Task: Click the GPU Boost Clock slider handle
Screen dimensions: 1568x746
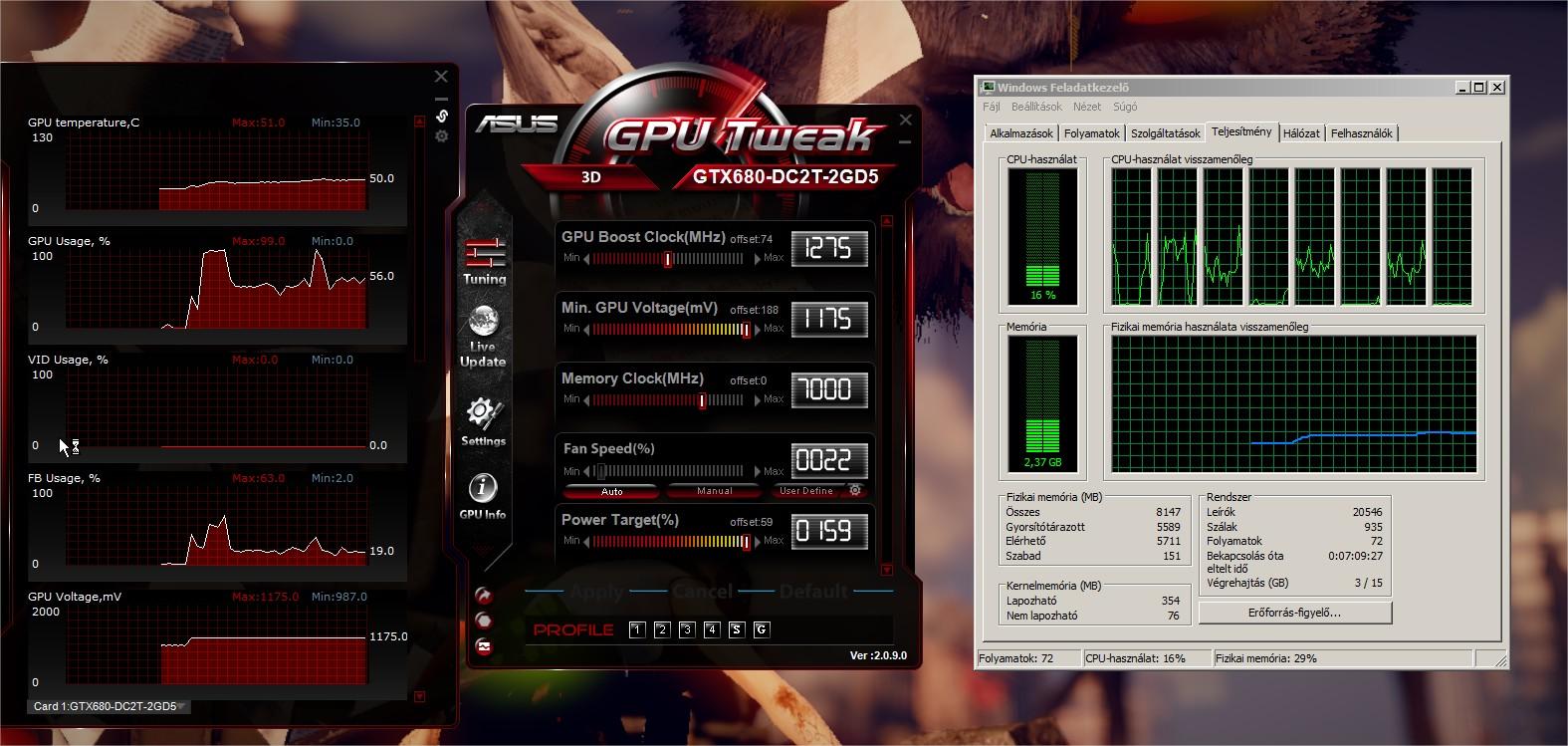Action: tap(668, 259)
